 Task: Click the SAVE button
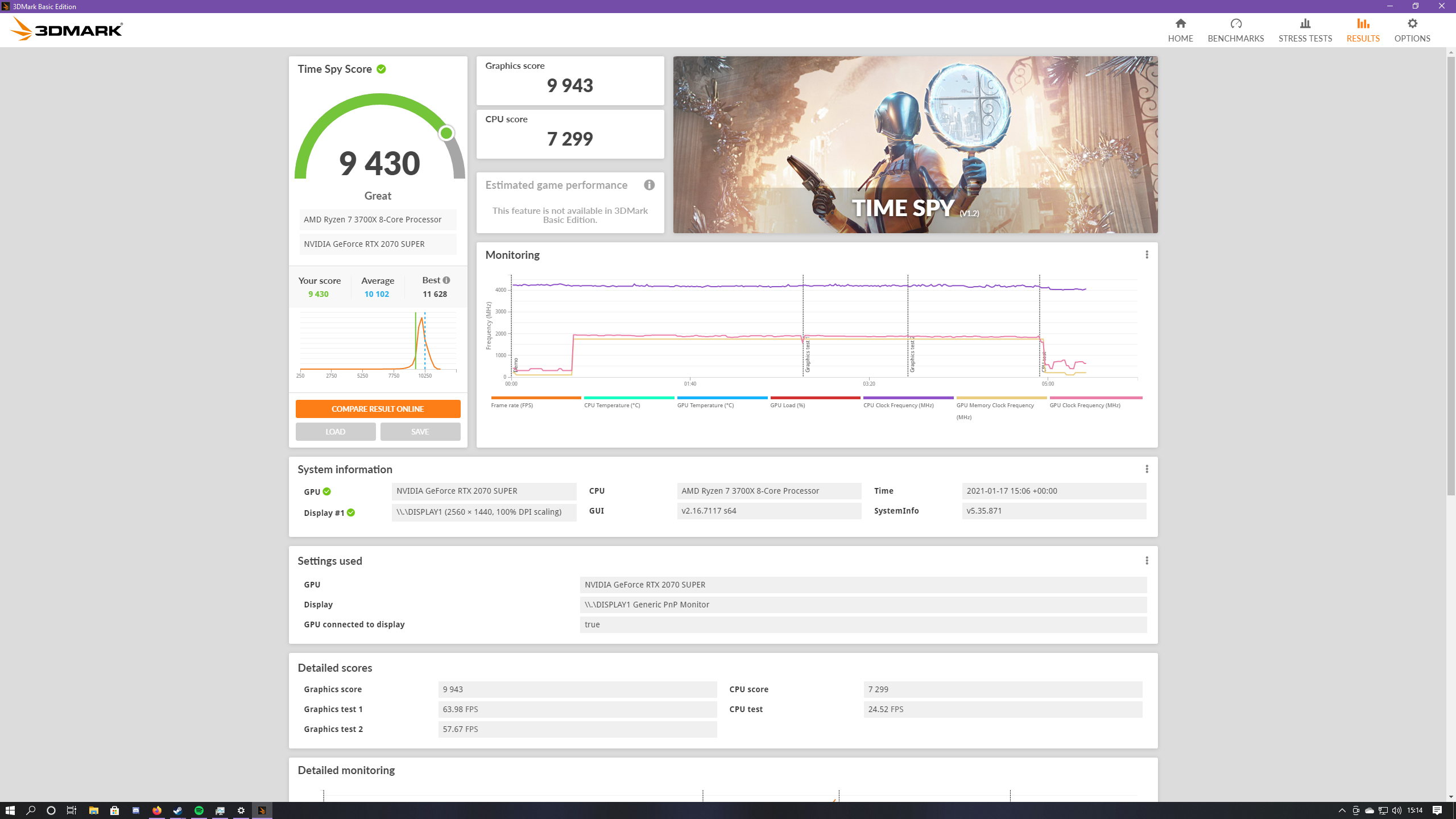coord(420,432)
